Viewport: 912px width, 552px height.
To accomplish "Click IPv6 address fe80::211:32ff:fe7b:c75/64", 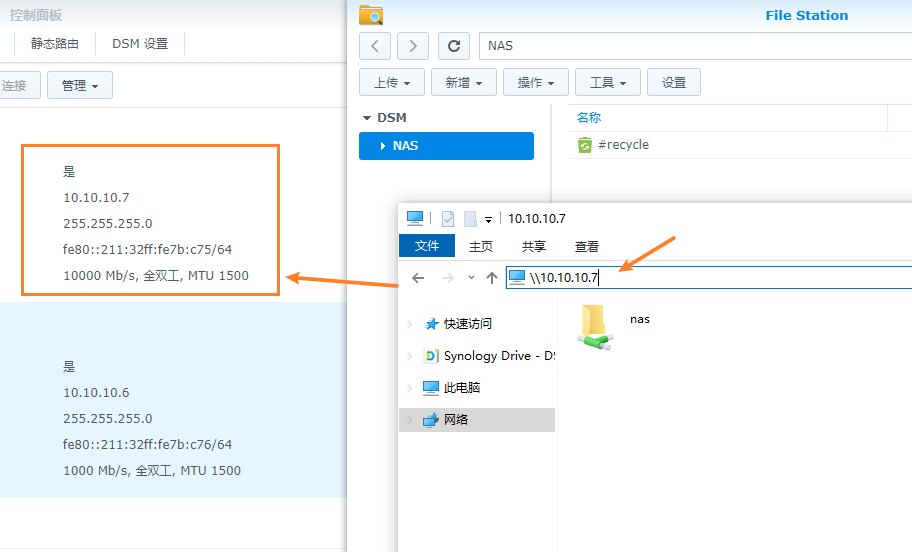I will (147, 250).
